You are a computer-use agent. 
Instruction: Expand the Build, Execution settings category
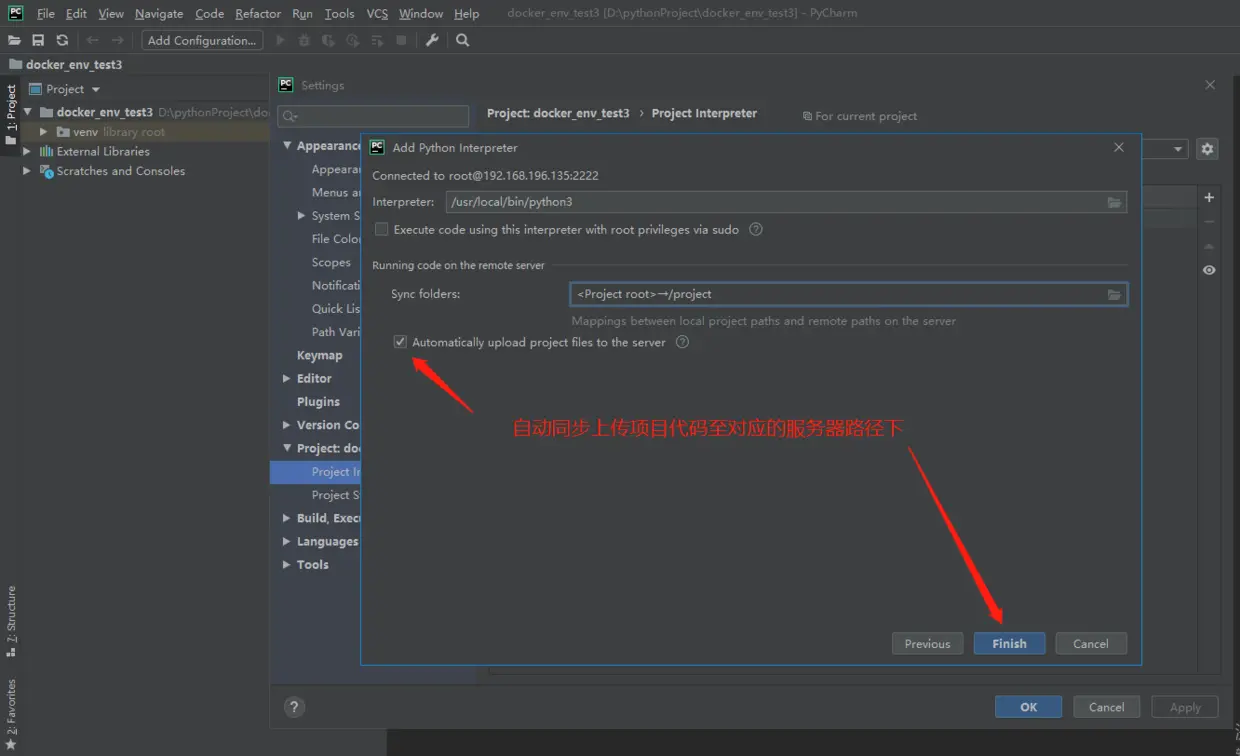point(287,518)
